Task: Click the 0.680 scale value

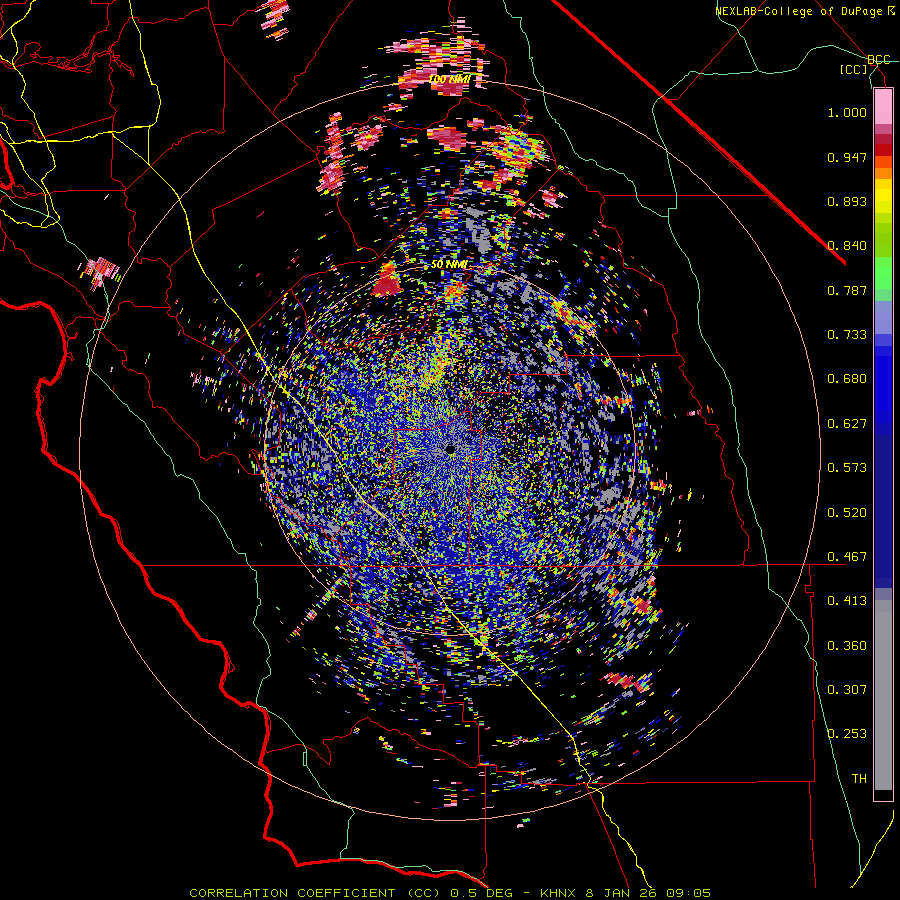Action: pos(847,379)
